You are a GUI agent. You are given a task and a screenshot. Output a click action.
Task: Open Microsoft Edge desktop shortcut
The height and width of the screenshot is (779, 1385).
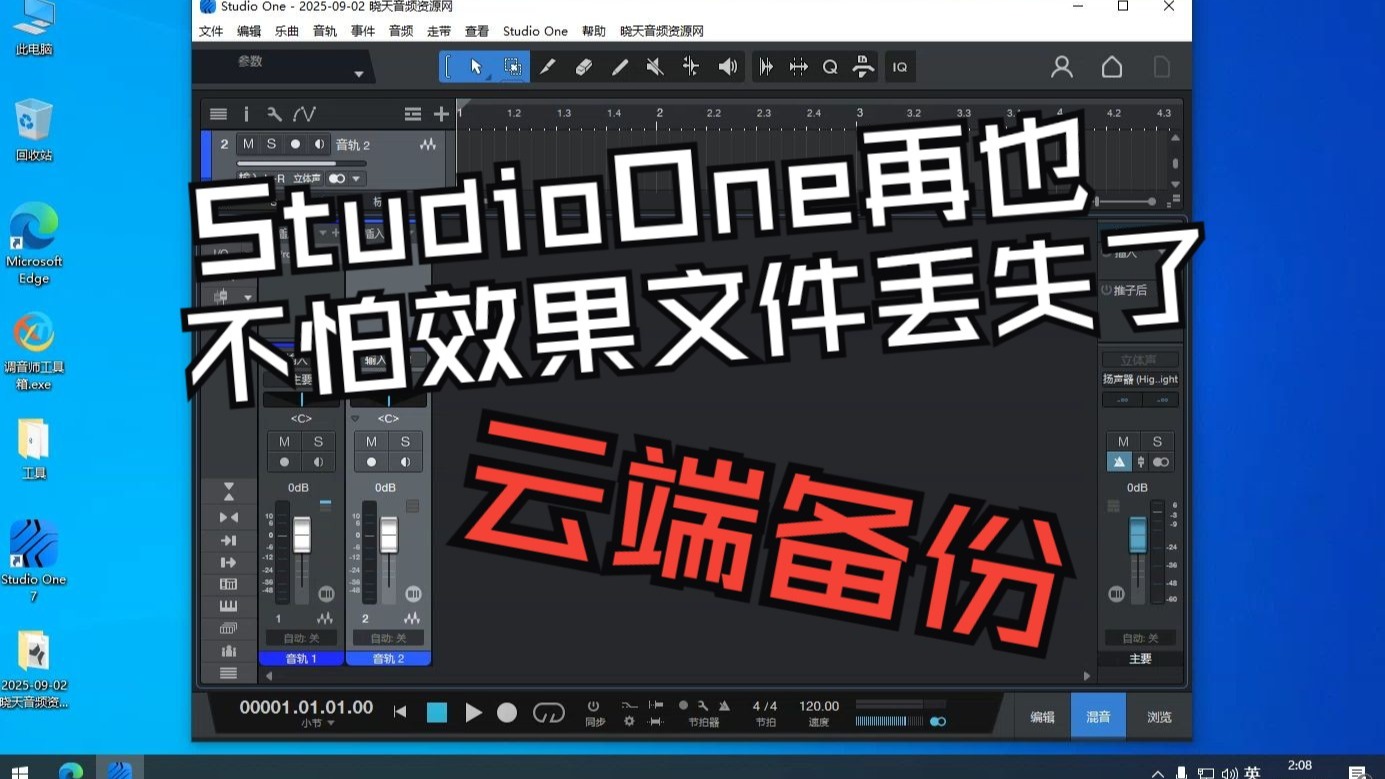(x=34, y=244)
